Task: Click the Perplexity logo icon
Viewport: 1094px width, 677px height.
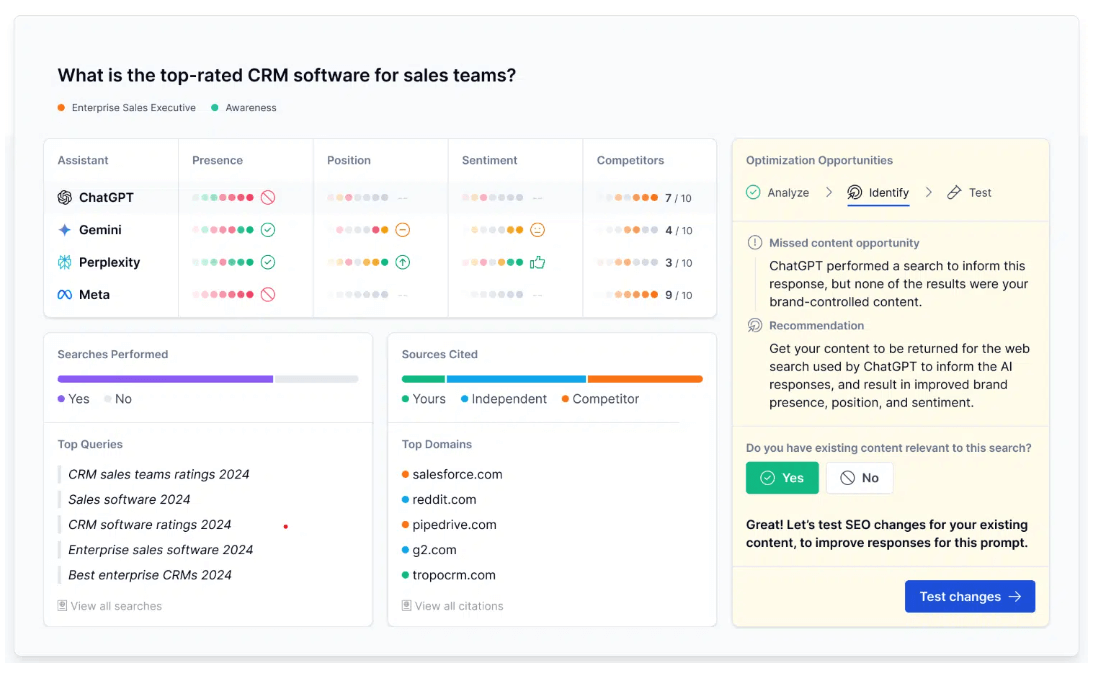Action: [x=65, y=262]
